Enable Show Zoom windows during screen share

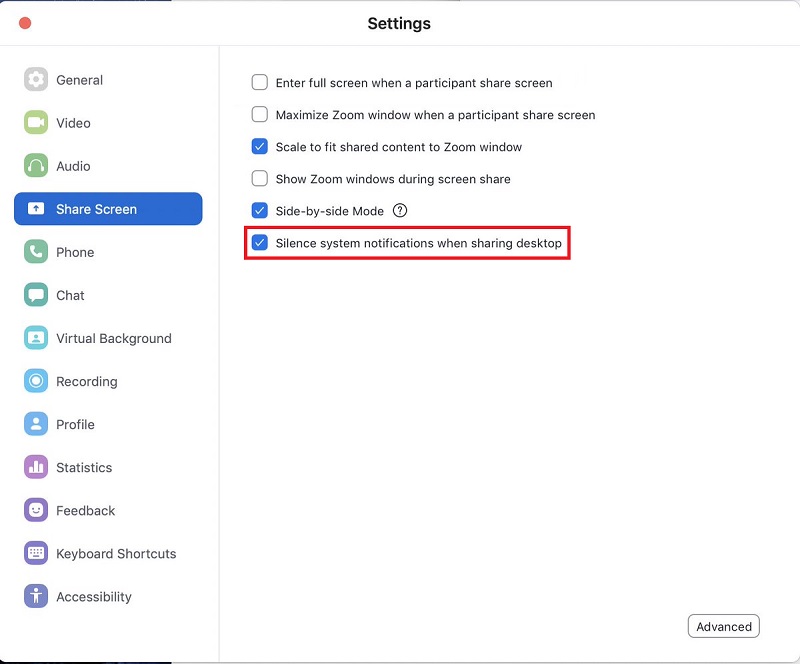click(260, 179)
